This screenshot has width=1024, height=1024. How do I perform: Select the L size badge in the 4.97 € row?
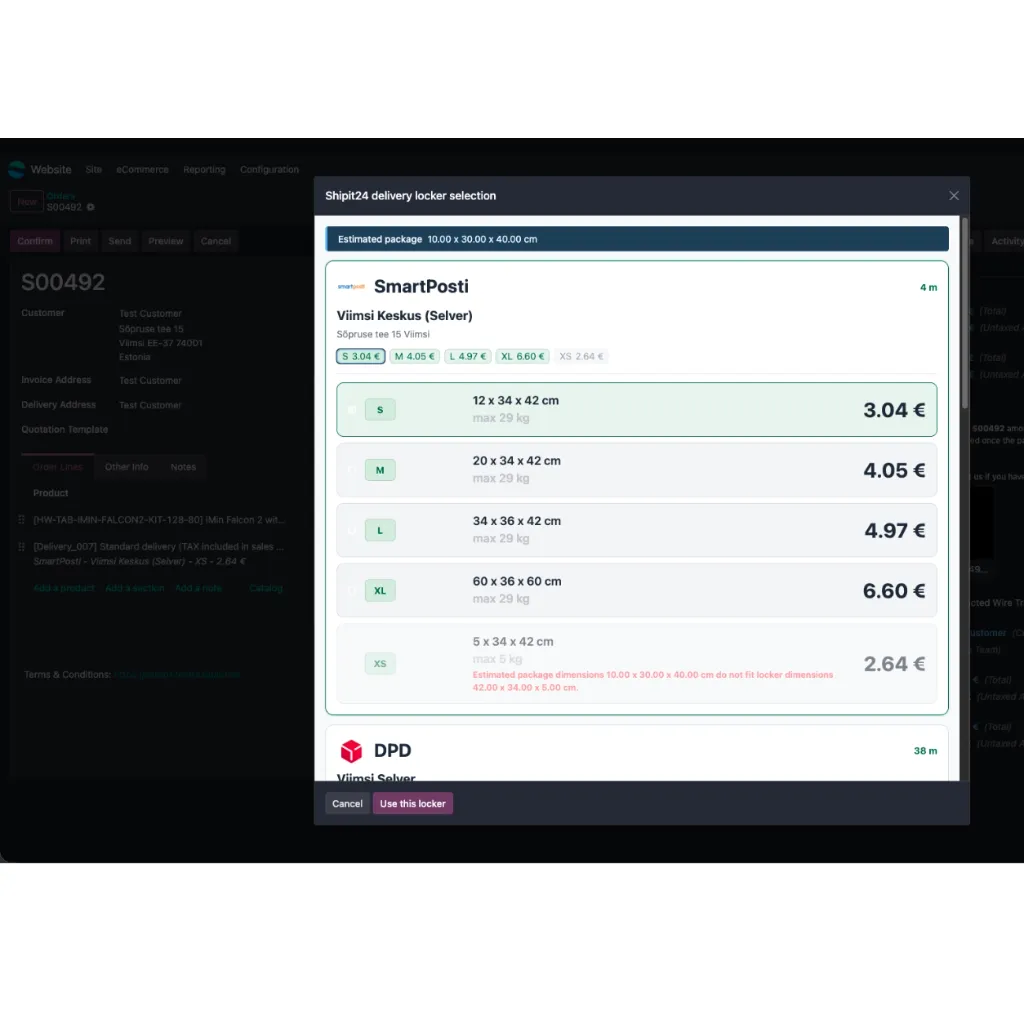click(x=380, y=530)
